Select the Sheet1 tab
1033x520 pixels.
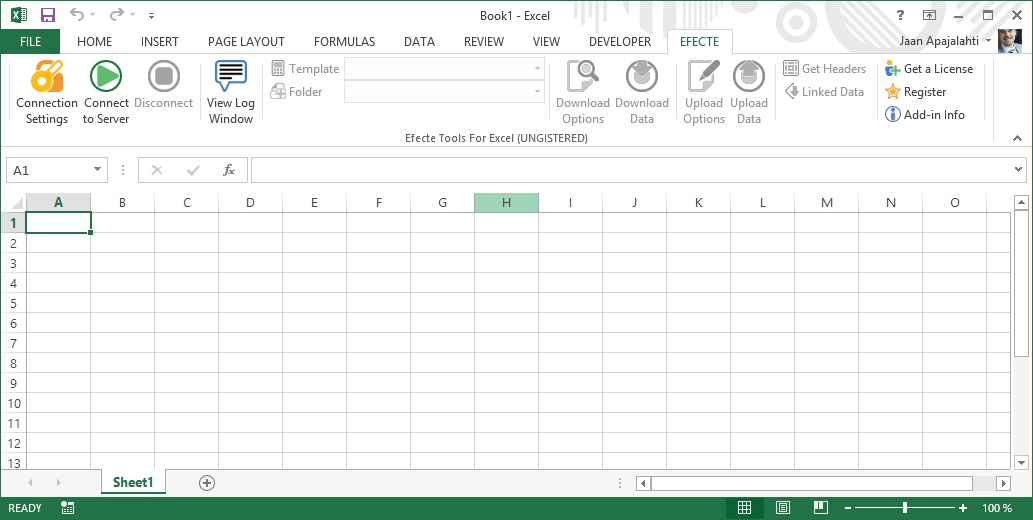[133, 482]
